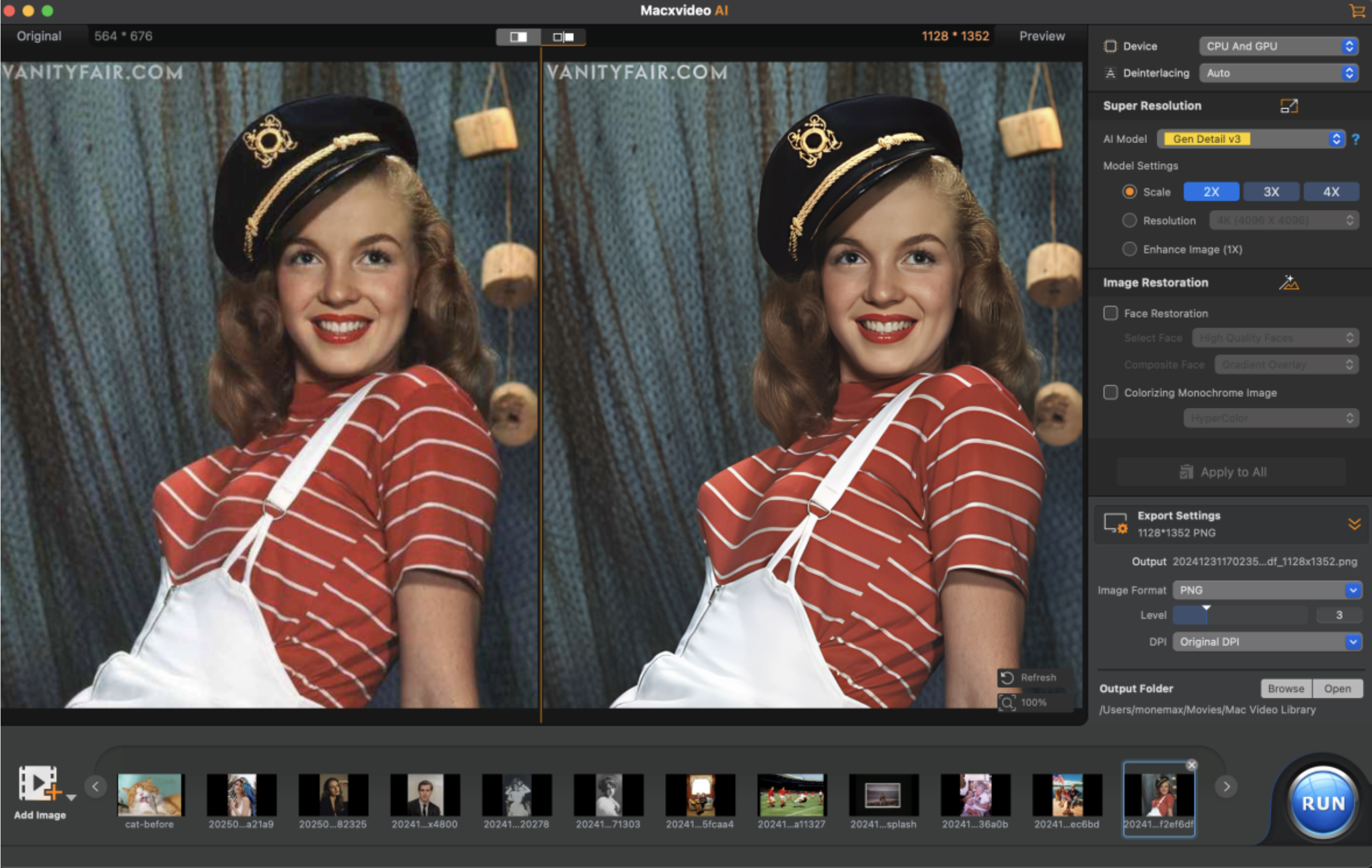Switch to side-by-side comparison mode icon
Image resolution: width=1372 pixels, height=868 pixels.
[x=563, y=37]
